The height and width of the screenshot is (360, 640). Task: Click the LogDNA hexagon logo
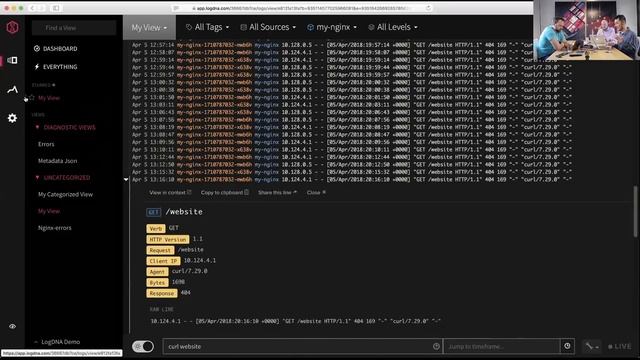click(12, 27)
